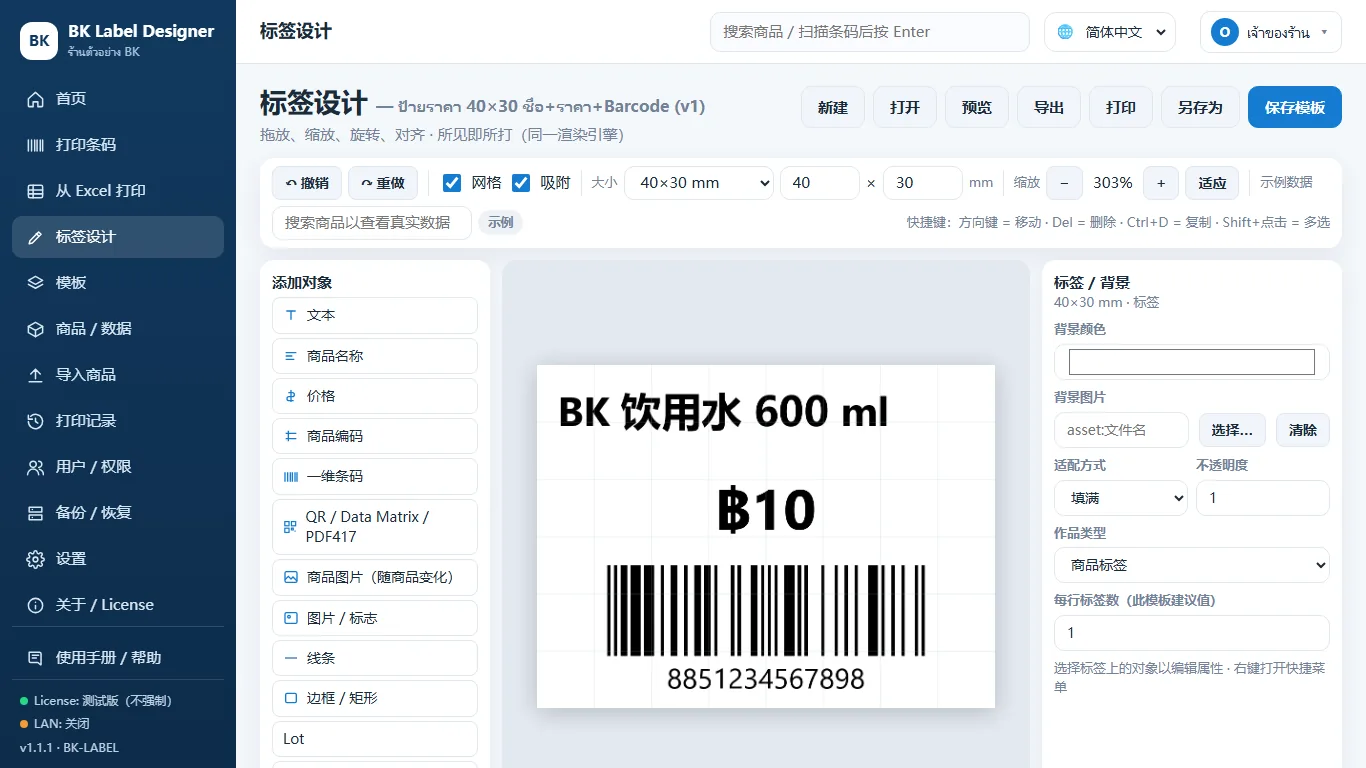Go to 模板 in the sidebar
This screenshot has height=768, width=1366.
[118, 283]
